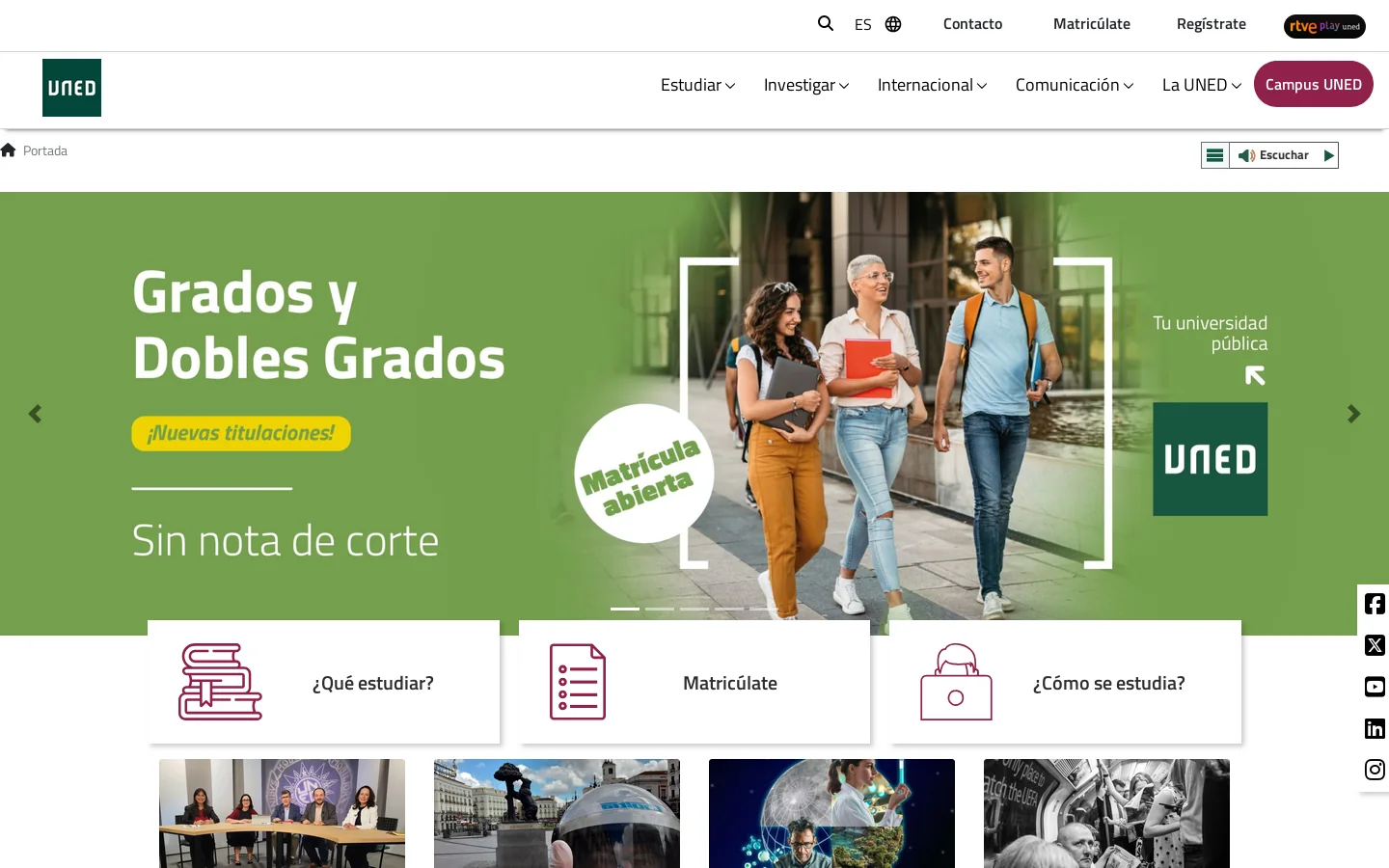Select third carousel indicator dash

[x=694, y=609]
